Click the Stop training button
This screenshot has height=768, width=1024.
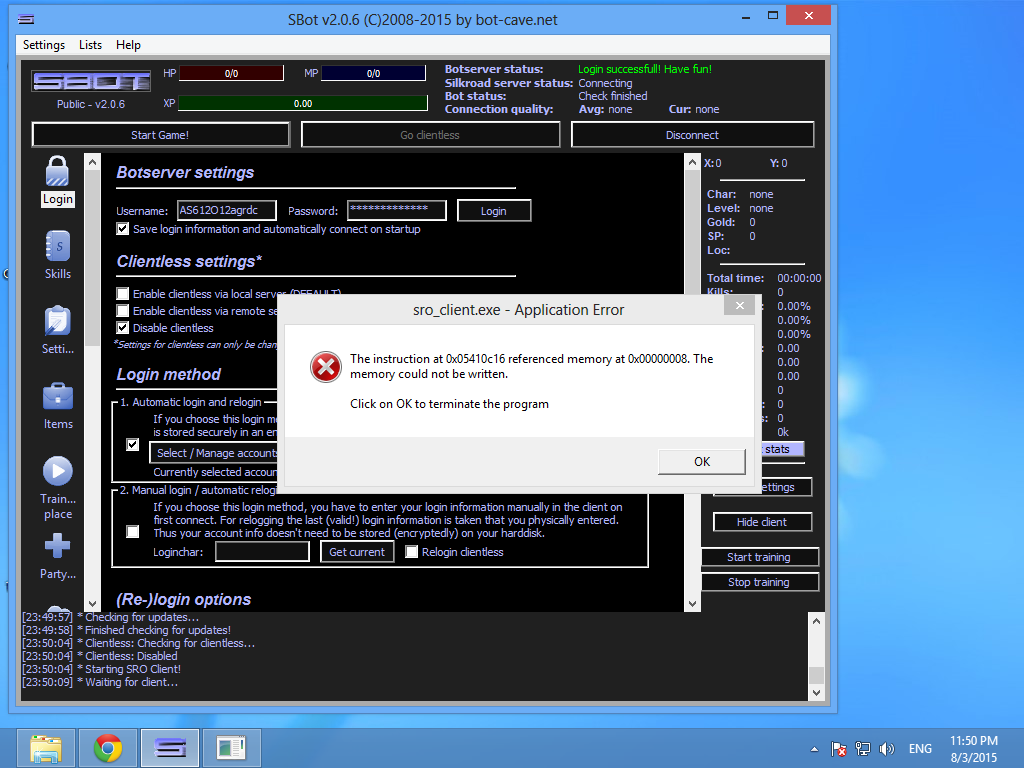coord(760,582)
